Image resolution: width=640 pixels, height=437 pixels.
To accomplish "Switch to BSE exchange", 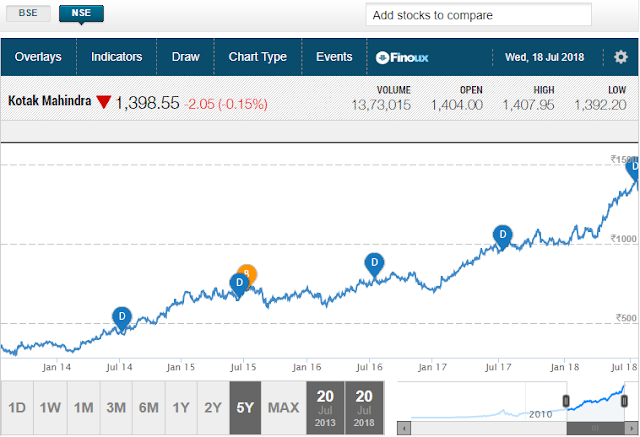I will coord(28,13).
